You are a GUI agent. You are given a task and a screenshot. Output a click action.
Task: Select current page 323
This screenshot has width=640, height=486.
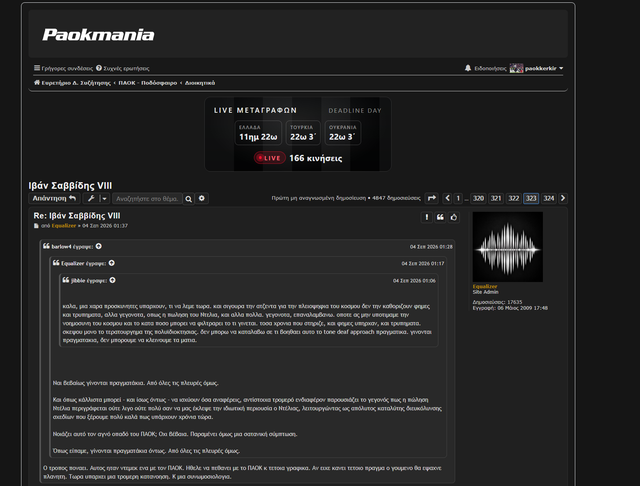[531, 198]
